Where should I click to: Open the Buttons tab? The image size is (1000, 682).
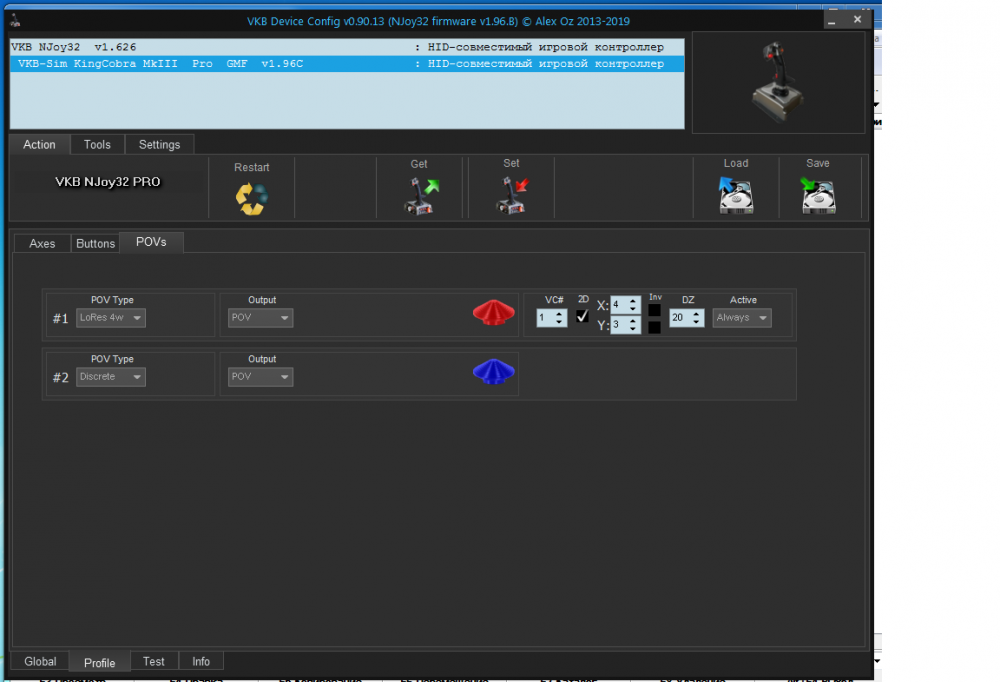click(96, 244)
